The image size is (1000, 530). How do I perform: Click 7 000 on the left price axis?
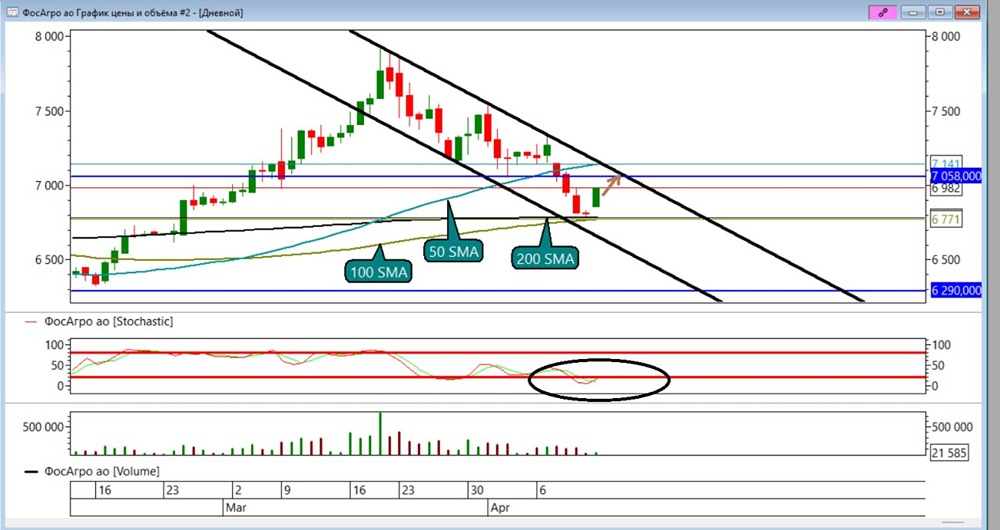click(x=48, y=186)
